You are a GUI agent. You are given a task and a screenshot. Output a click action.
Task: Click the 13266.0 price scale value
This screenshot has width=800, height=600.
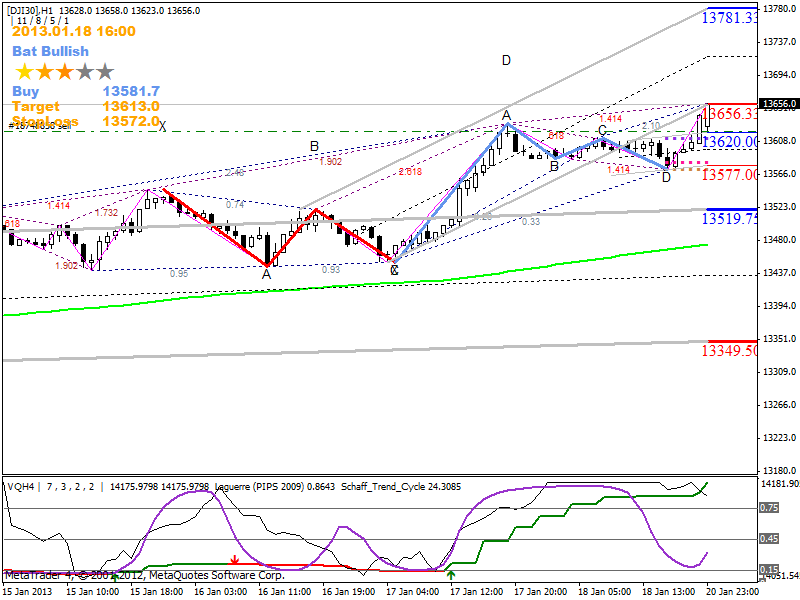(x=779, y=405)
